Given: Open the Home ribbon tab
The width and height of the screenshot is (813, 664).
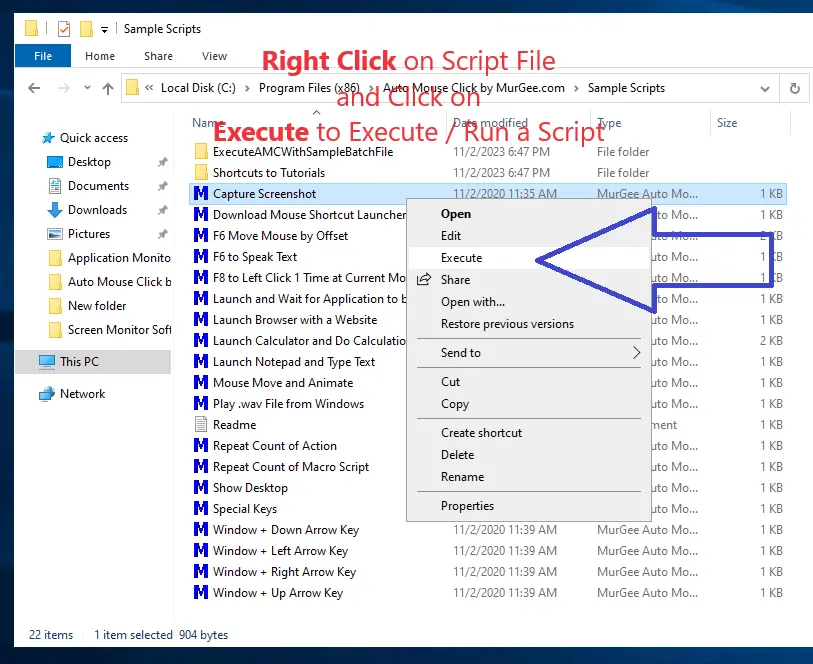Looking at the screenshot, I should tap(100, 56).
